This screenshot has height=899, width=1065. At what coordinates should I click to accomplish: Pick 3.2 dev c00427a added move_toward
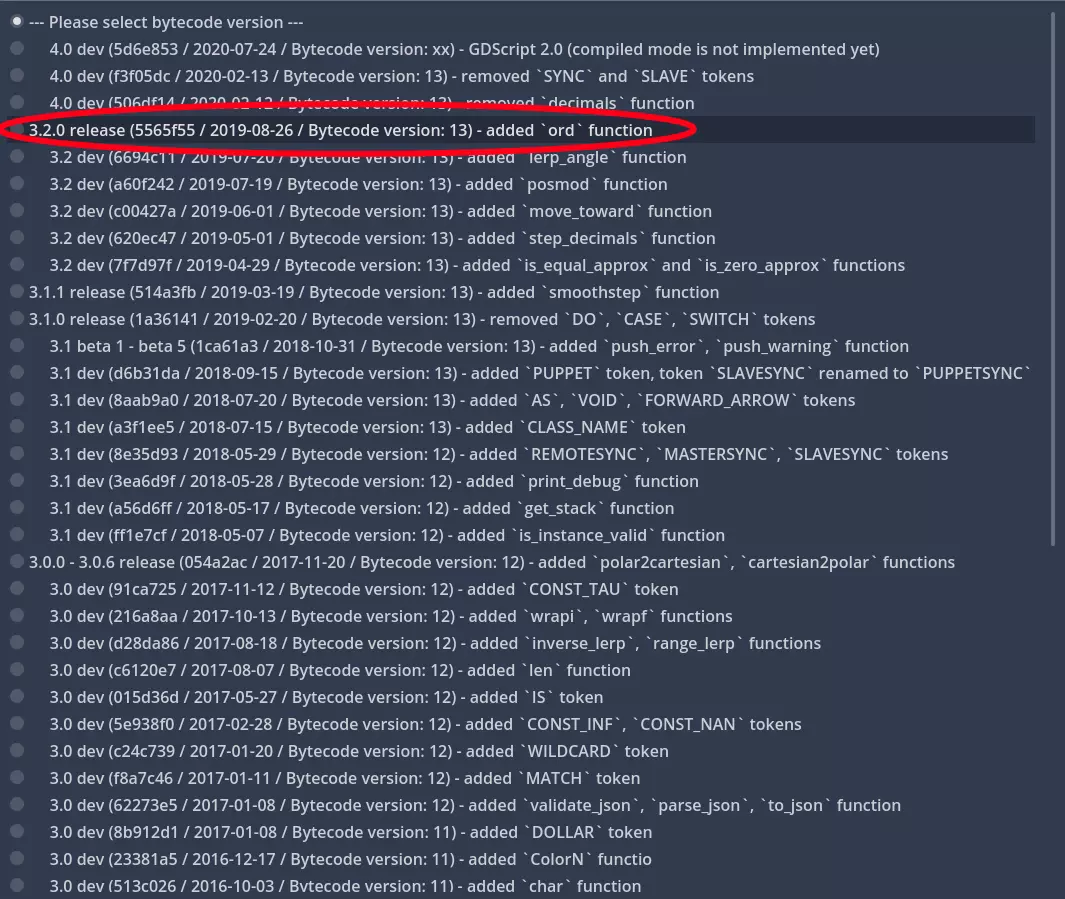click(522, 211)
